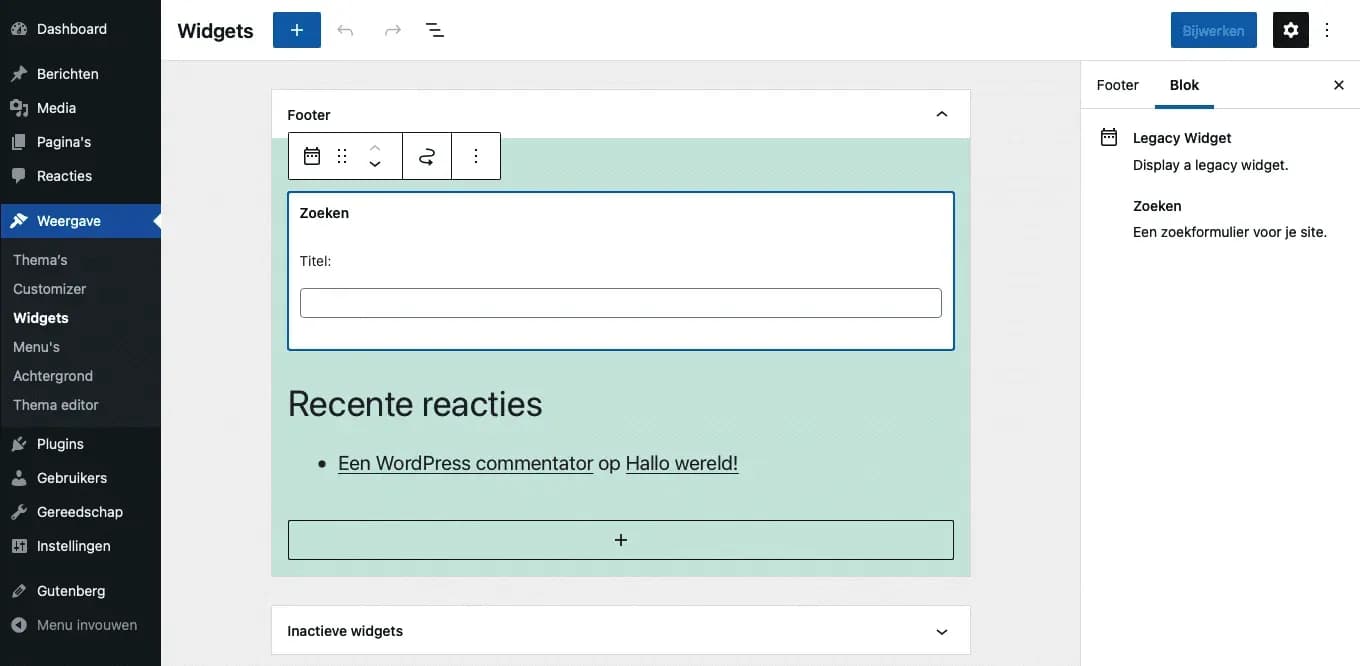Switch to the Footer tab in sidebar

(1118, 85)
